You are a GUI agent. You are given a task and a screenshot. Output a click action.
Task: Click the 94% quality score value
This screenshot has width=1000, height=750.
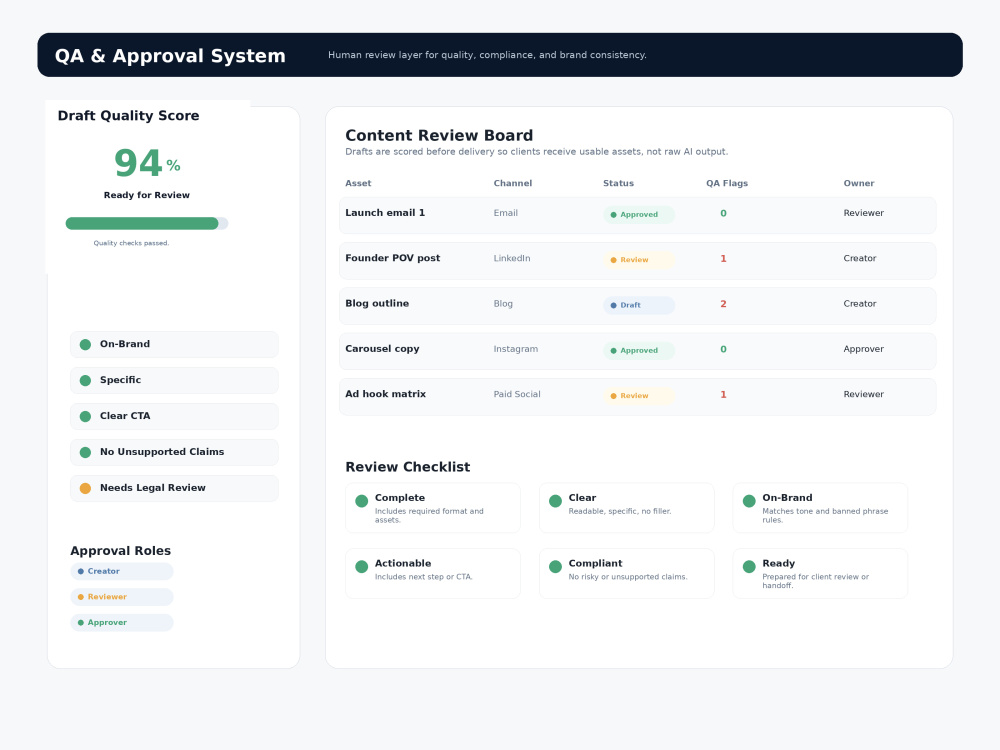[147, 163]
